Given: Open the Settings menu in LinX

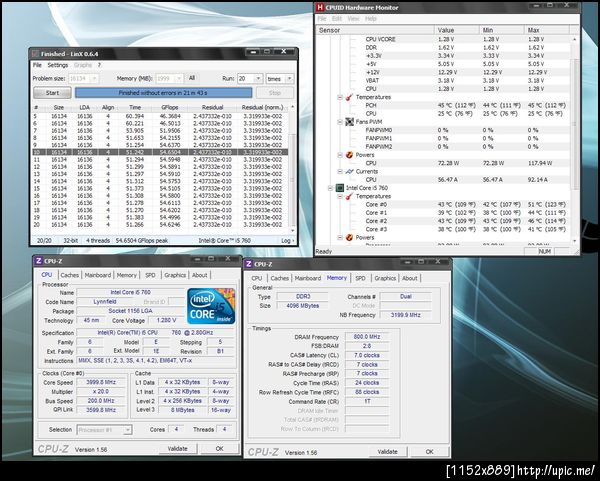Looking at the screenshot, I should [58, 65].
